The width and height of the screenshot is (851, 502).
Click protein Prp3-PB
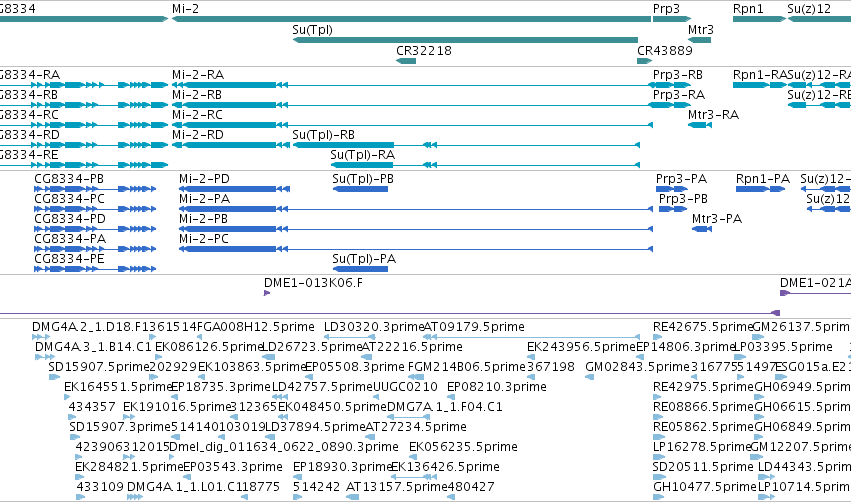tap(673, 209)
